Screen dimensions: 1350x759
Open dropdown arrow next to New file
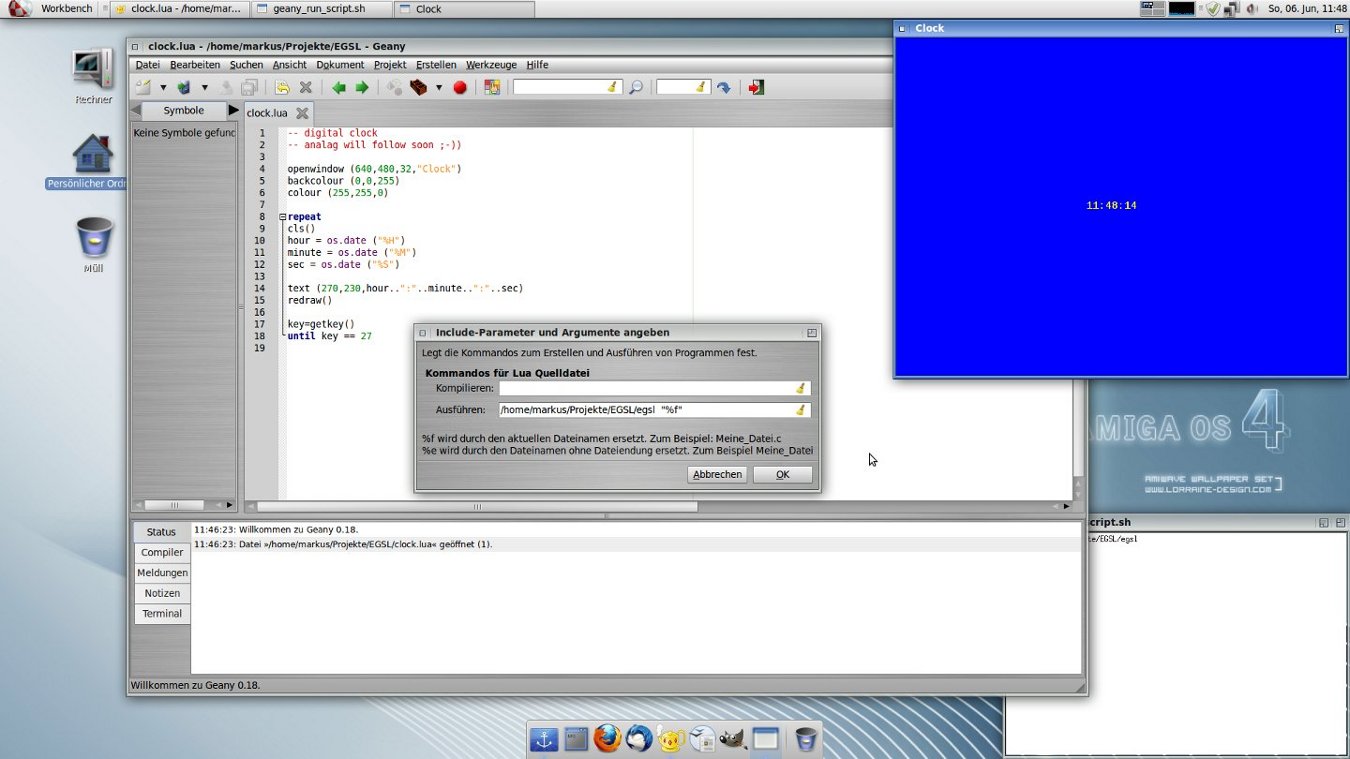pos(163,88)
